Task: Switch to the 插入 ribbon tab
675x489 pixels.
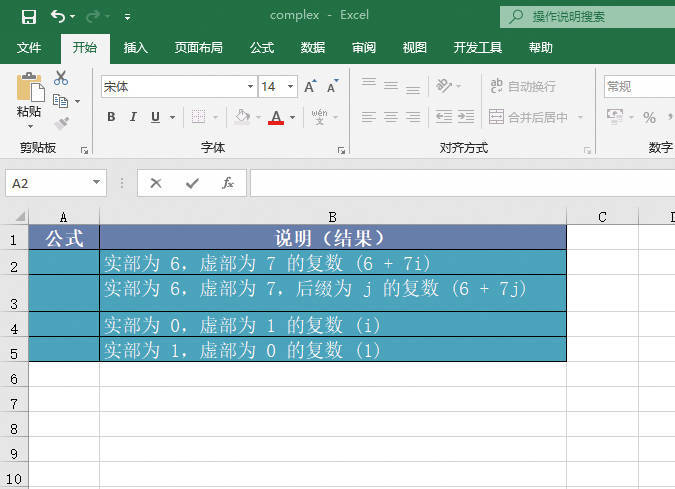Action: [135, 47]
